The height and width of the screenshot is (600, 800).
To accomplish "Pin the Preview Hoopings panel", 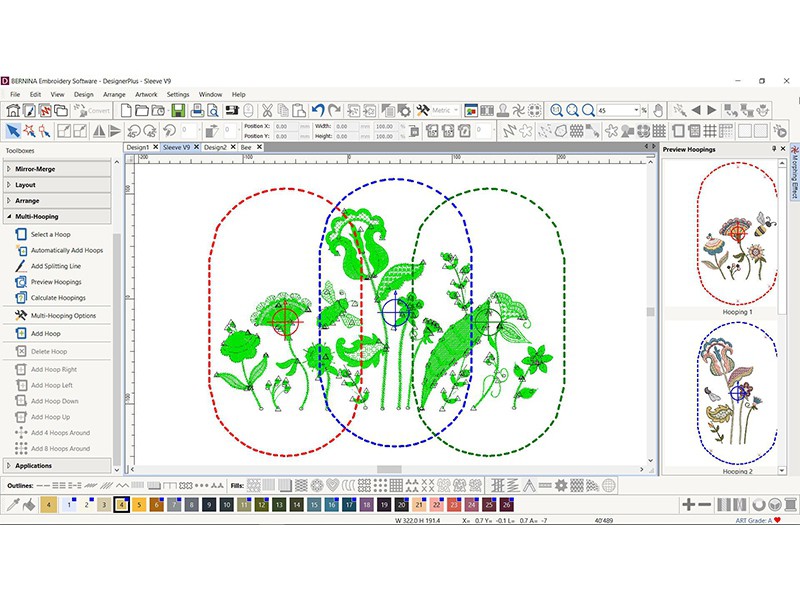I will 774,147.
